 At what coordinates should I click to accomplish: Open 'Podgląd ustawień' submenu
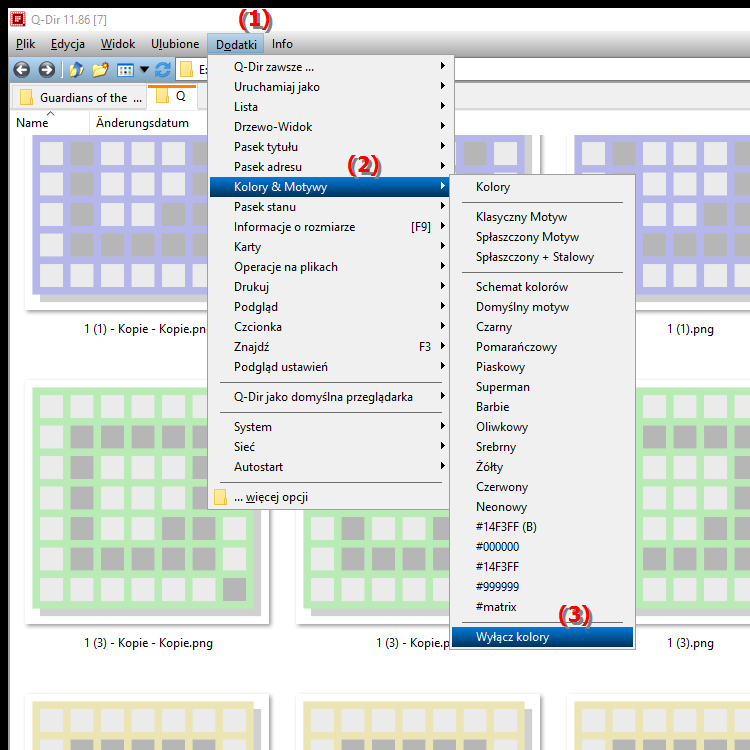(x=329, y=367)
